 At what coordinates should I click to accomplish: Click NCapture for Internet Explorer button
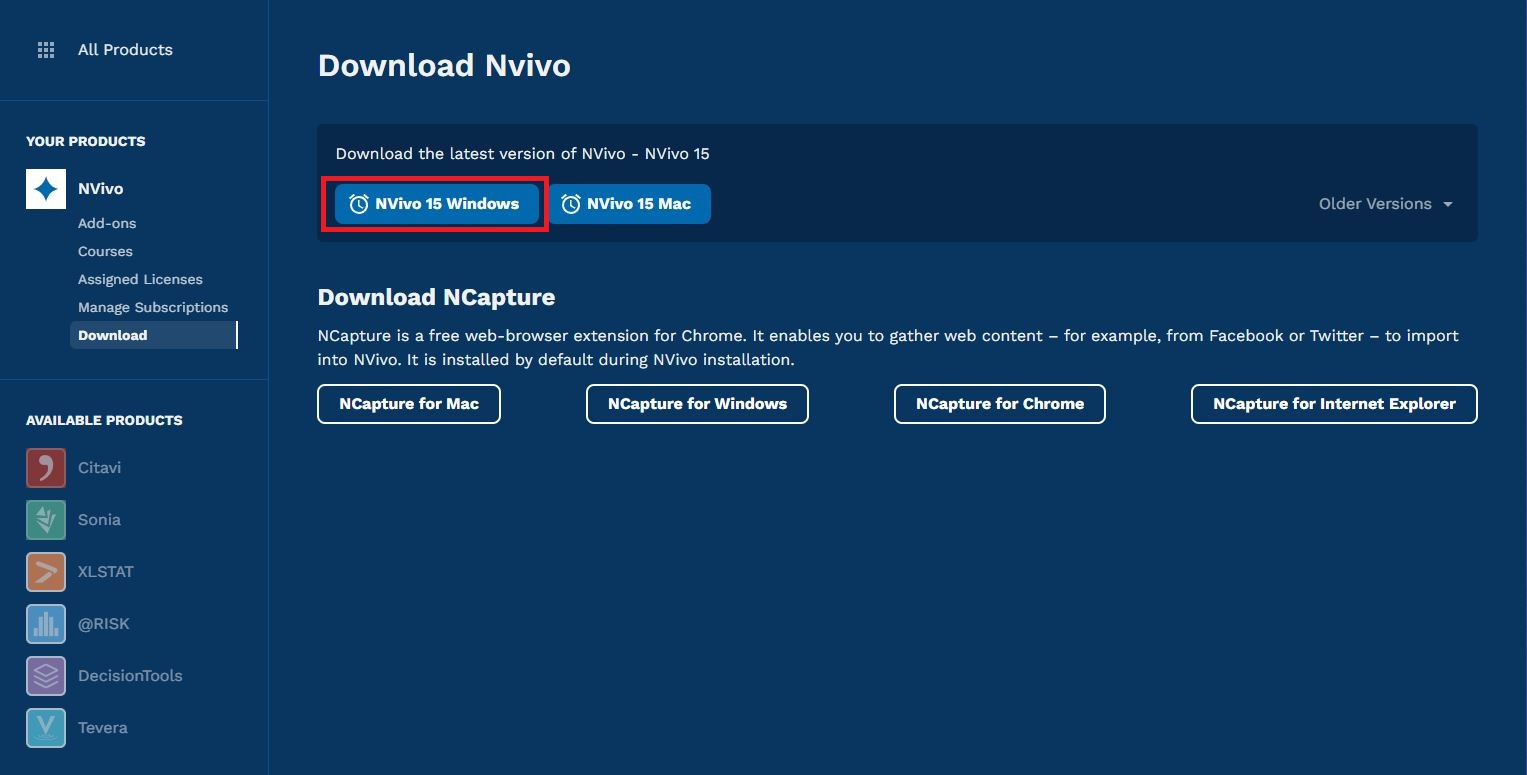pos(1334,404)
